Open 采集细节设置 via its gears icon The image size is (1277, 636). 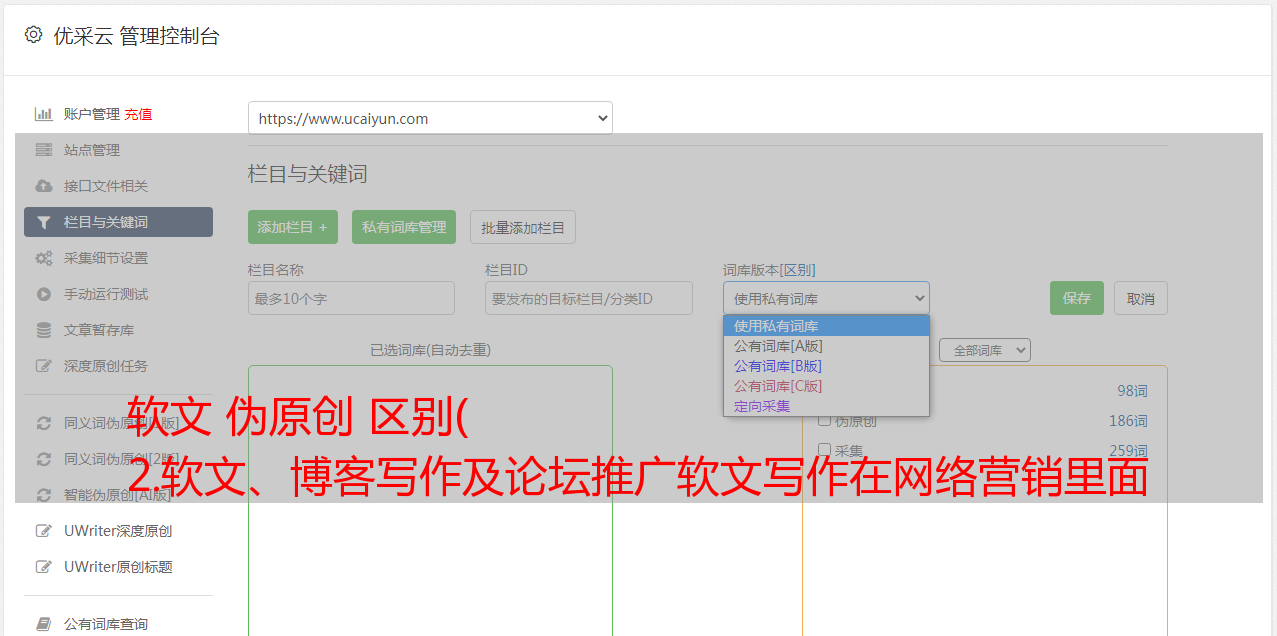pos(43,258)
